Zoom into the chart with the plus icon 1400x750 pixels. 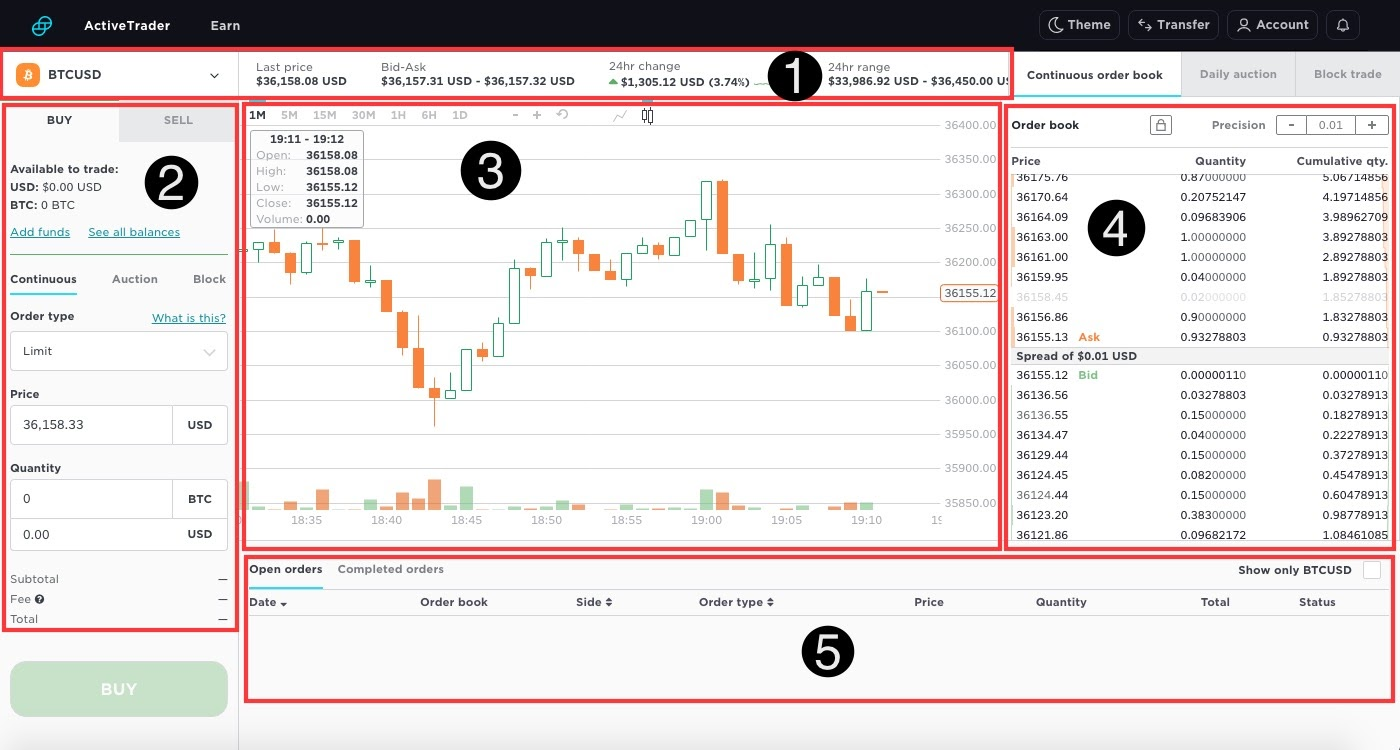[x=537, y=114]
